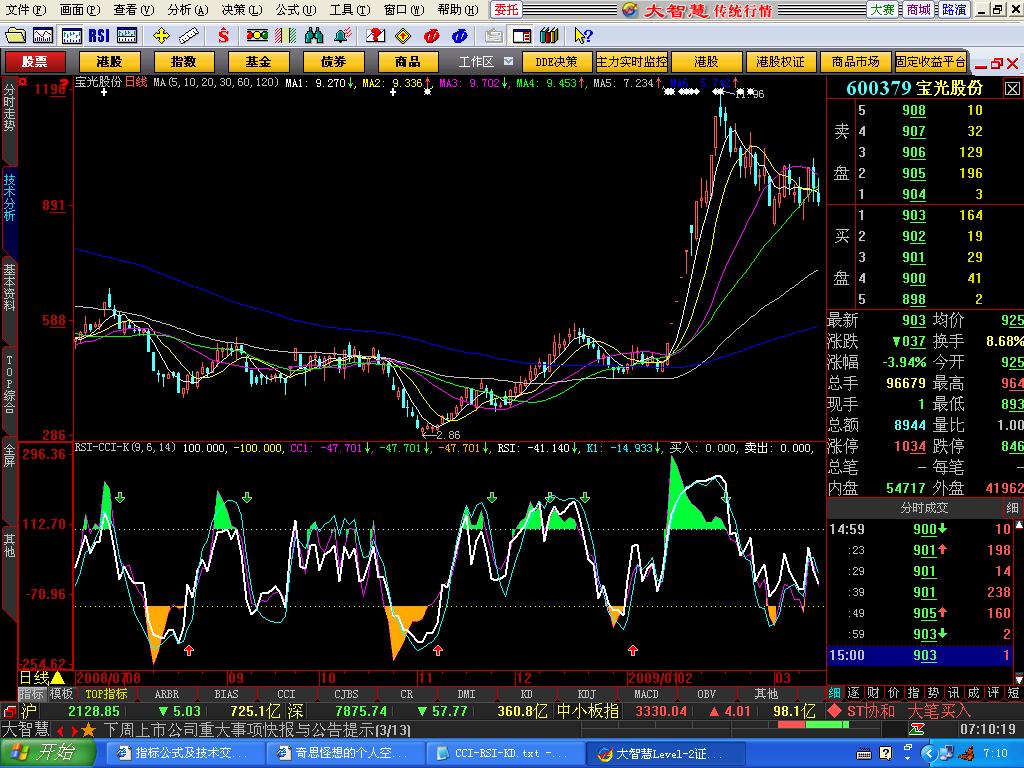Open the alarm bell alert icon

(344, 35)
